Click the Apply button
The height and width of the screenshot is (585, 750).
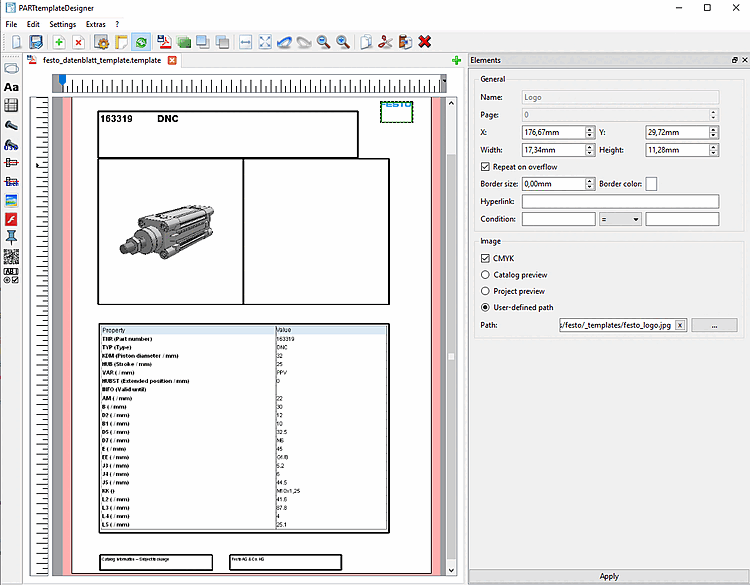pos(609,577)
